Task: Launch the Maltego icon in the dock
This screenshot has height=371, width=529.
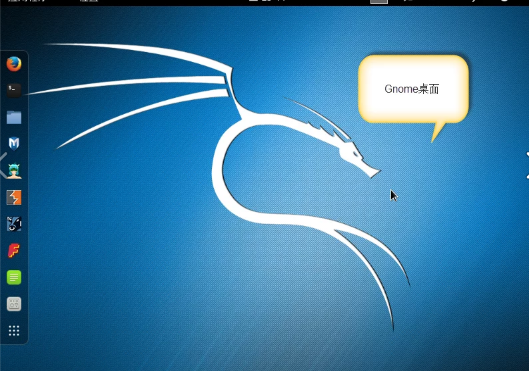Action: click(14, 224)
